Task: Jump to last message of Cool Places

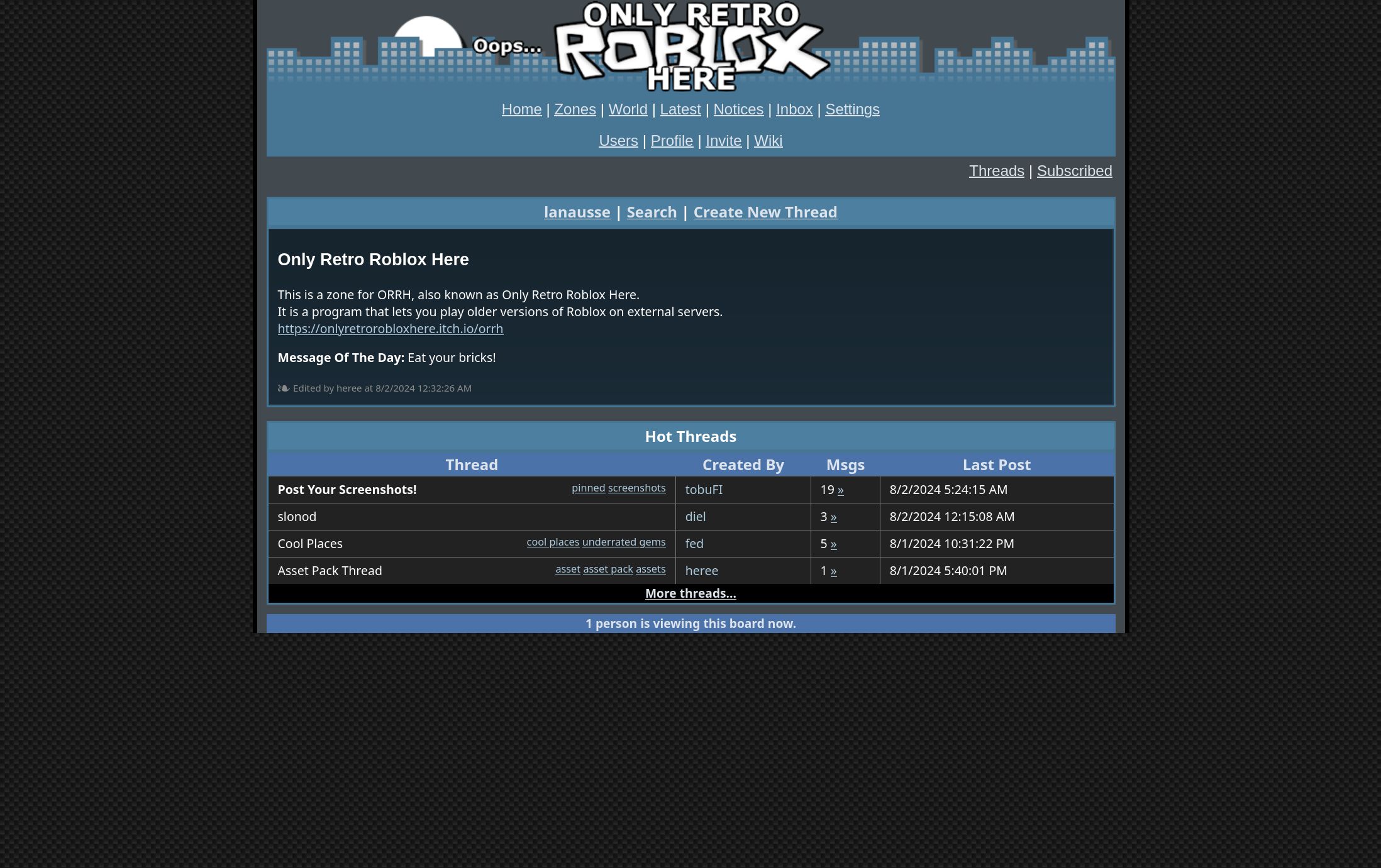Action: [833, 544]
